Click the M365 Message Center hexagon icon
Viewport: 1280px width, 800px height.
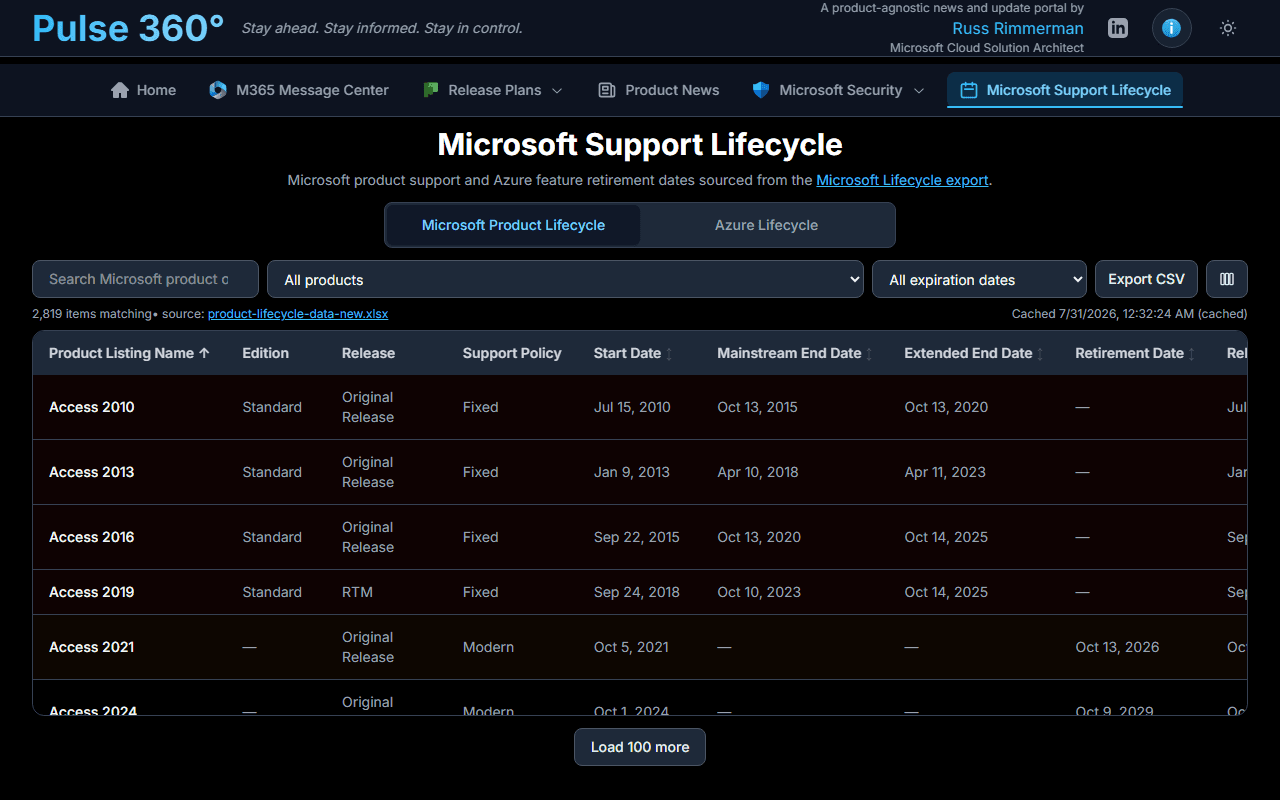click(218, 90)
